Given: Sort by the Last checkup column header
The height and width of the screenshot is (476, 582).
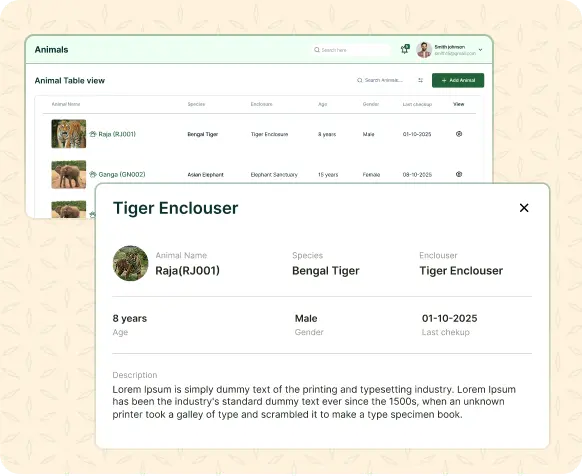Looking at the screenshot, I should tap(417, 104).
